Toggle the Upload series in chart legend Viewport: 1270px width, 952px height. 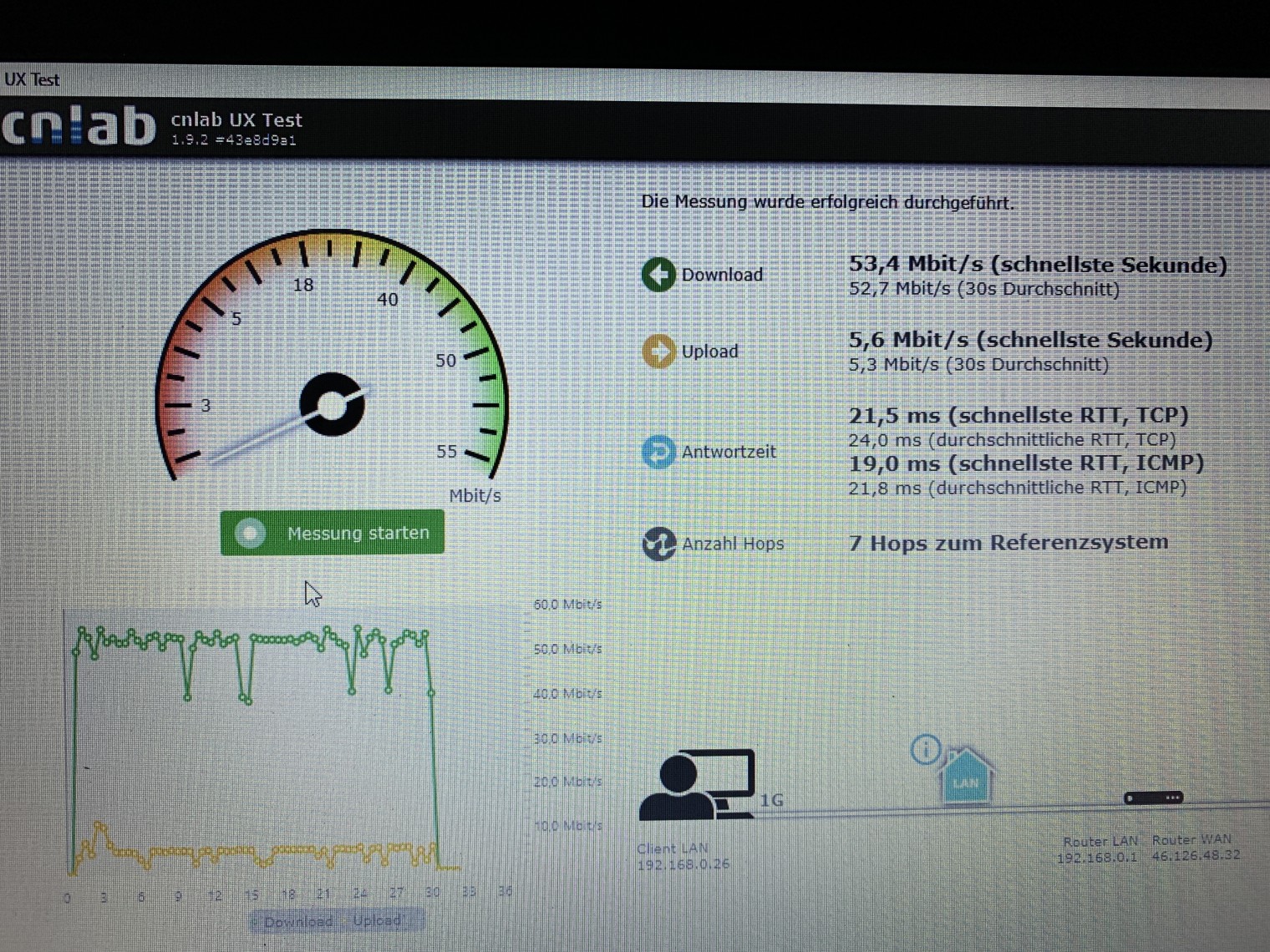click(377, 920)
